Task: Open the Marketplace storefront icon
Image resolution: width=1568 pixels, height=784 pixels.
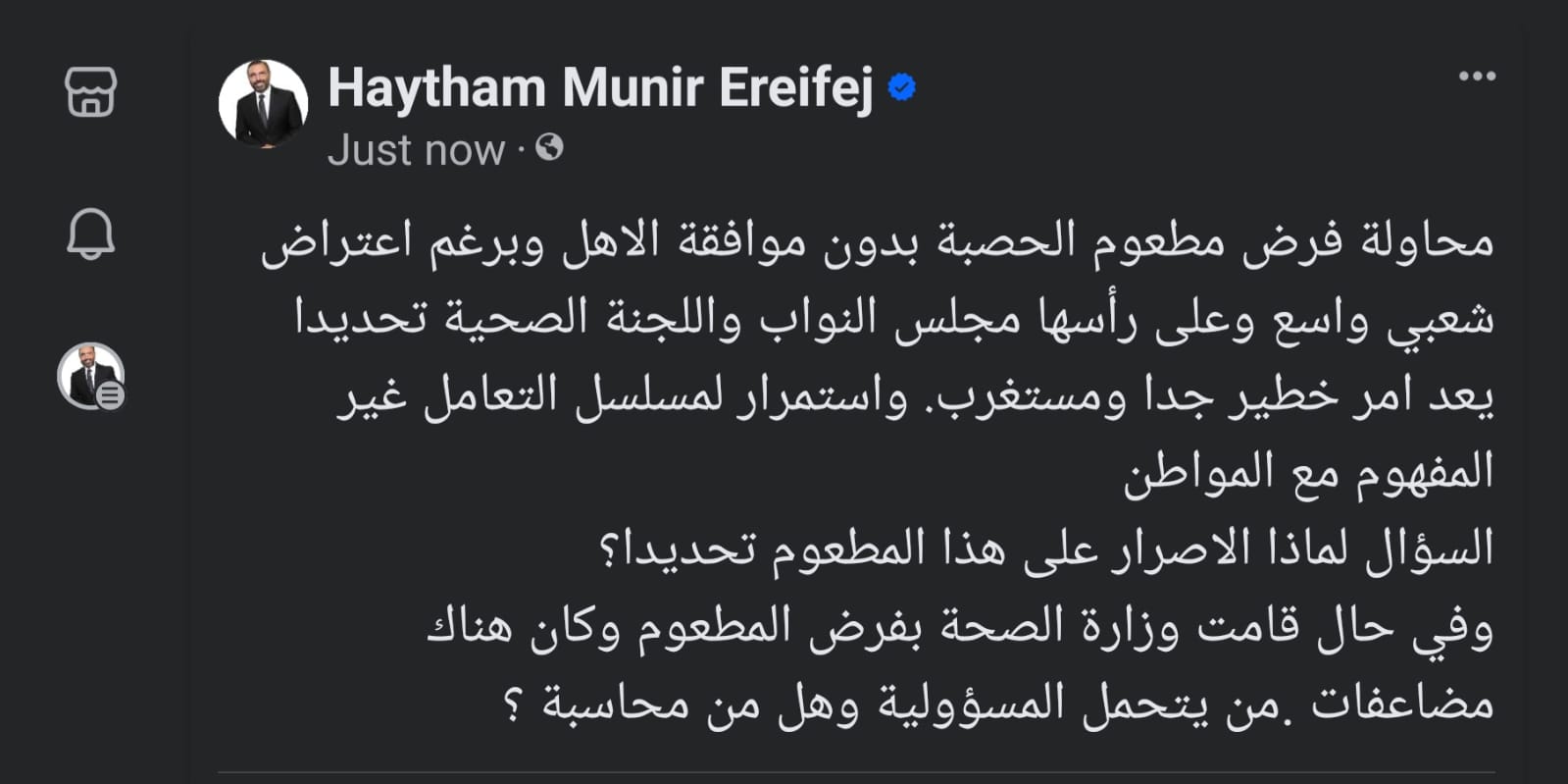Action: 90,92
